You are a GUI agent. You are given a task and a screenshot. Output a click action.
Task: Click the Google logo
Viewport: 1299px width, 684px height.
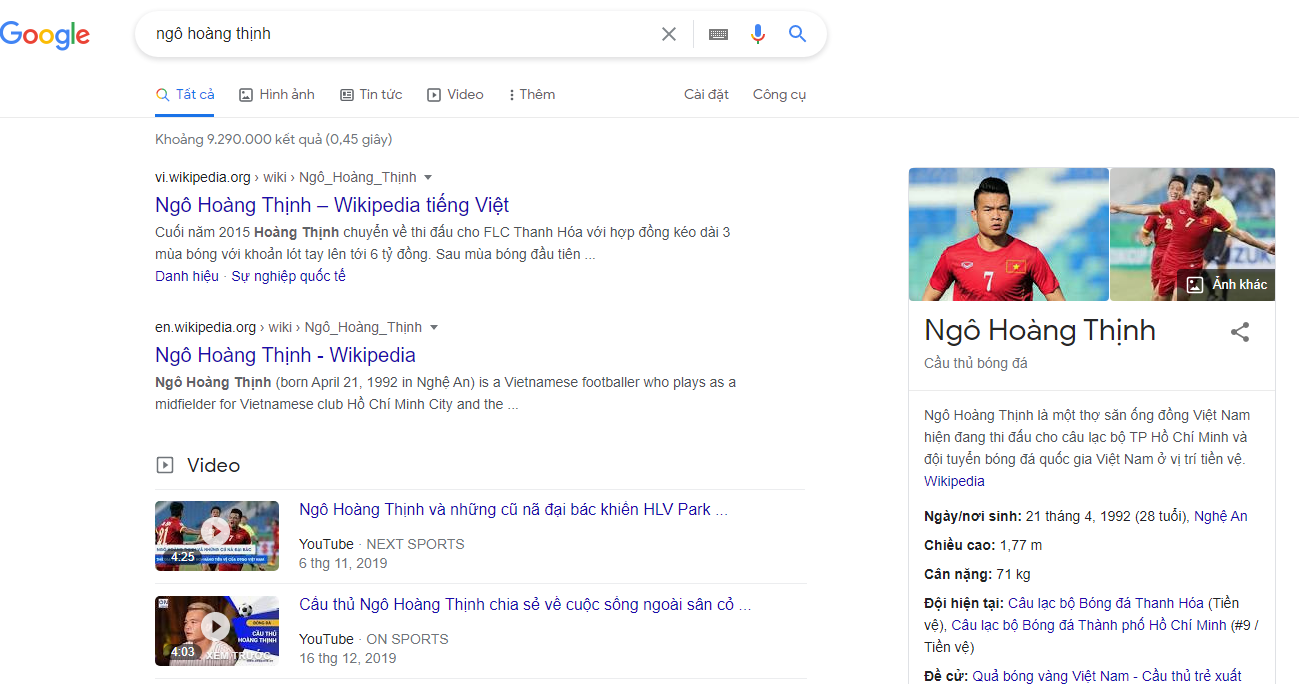point(45,35)
